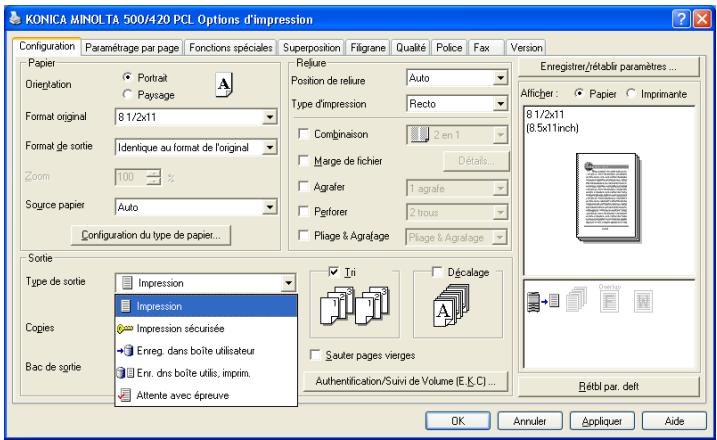Screen dimensions: 717x440
Task: Click the printer-to-page status icon
Action: coord(543,301)
